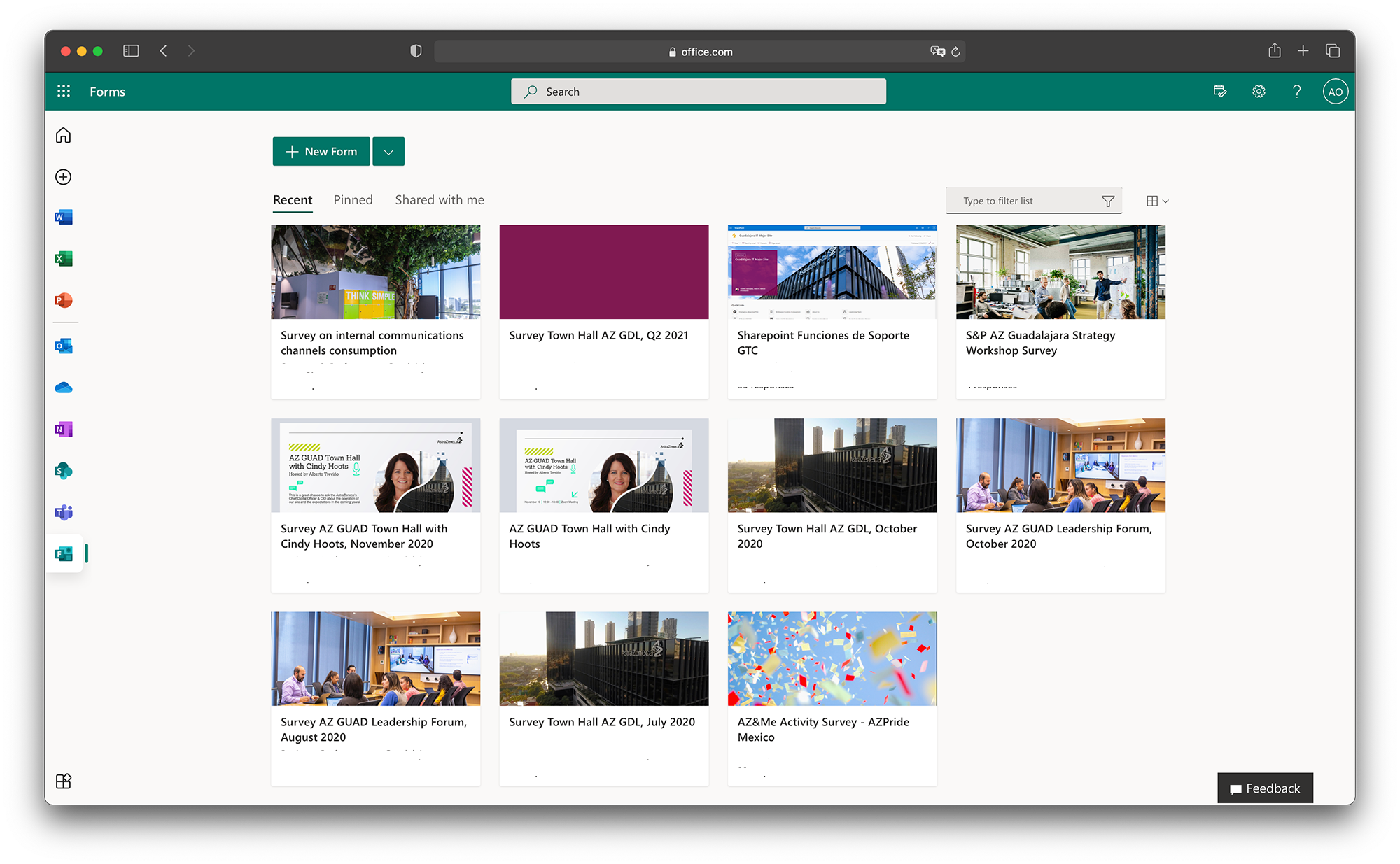
Task: Expand the New Form dropdown arrow
Action: coord(388,152)
